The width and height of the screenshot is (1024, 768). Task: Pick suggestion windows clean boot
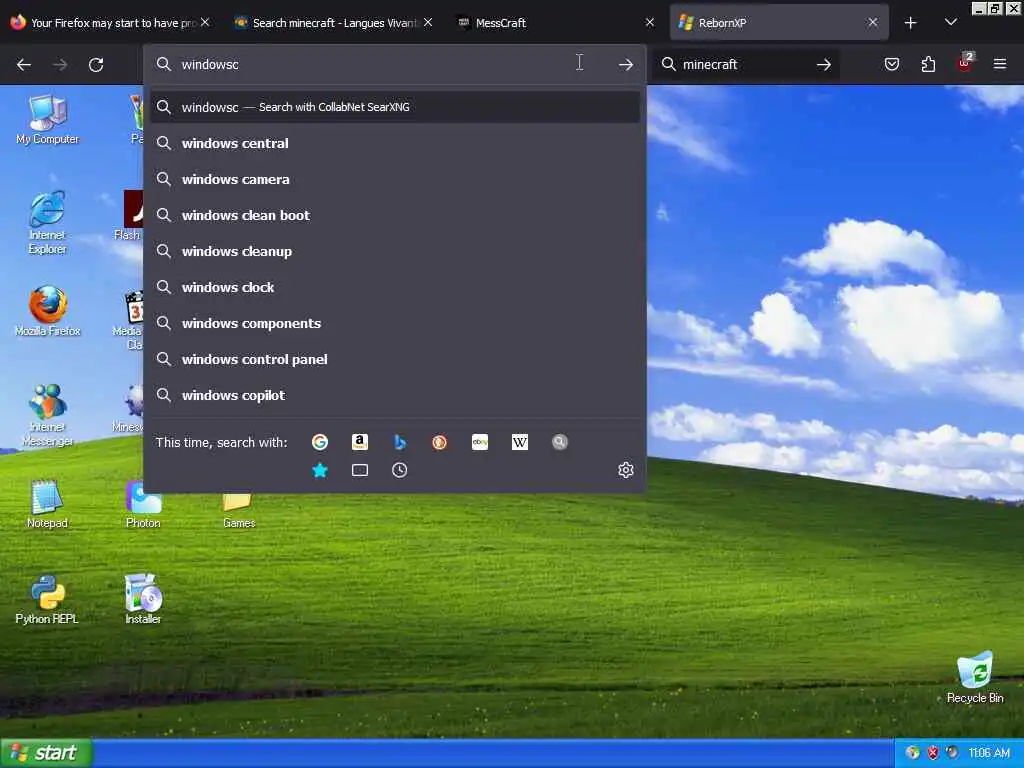(x=394, y=215)
